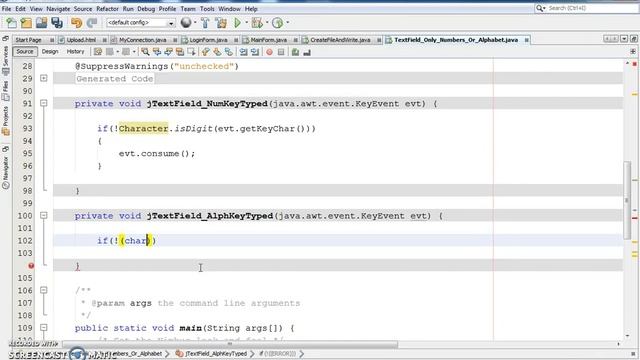
Task: Click the Save All toolbar icon
Action: coord(57,23)
